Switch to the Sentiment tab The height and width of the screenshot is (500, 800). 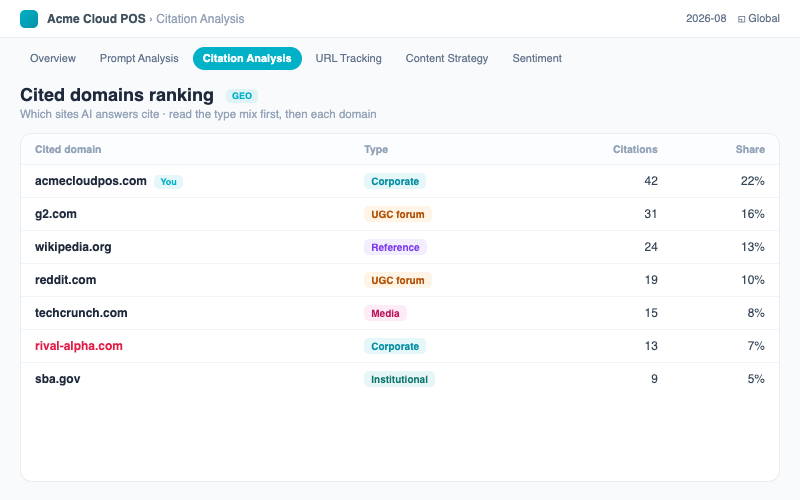[x=537, y=58]
